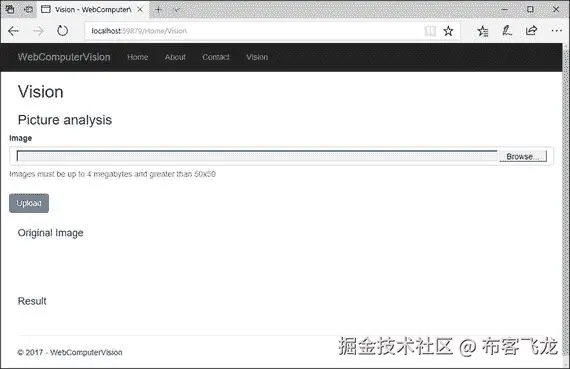Open the About page
Viewport: 570px width, 369px height.
[175, 57]
